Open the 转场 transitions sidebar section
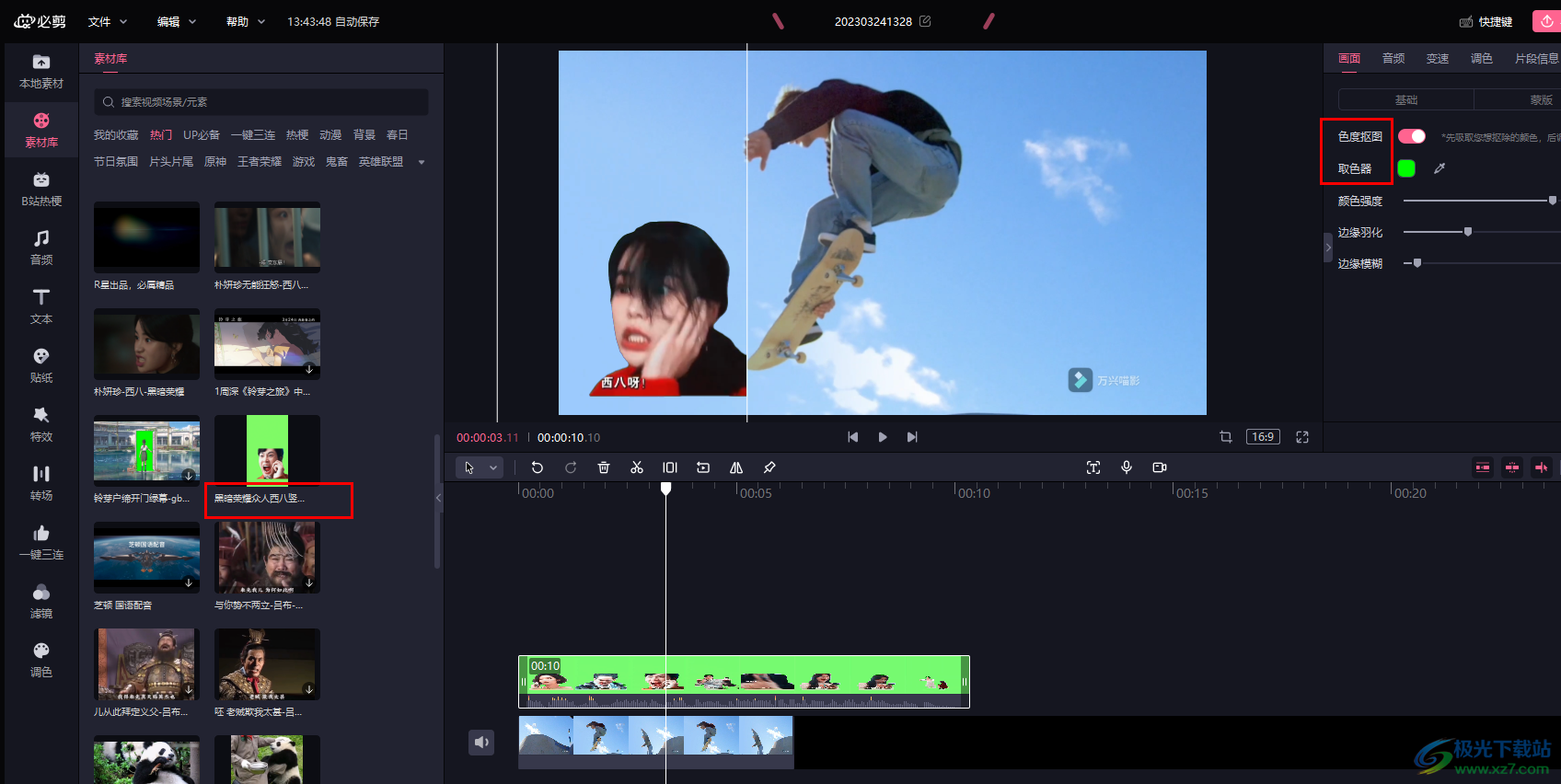 click(x=41, y=484)
